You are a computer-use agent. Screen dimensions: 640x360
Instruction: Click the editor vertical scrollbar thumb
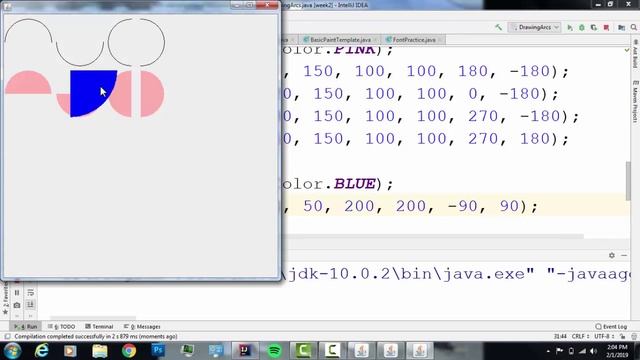[x=628, y=181]
